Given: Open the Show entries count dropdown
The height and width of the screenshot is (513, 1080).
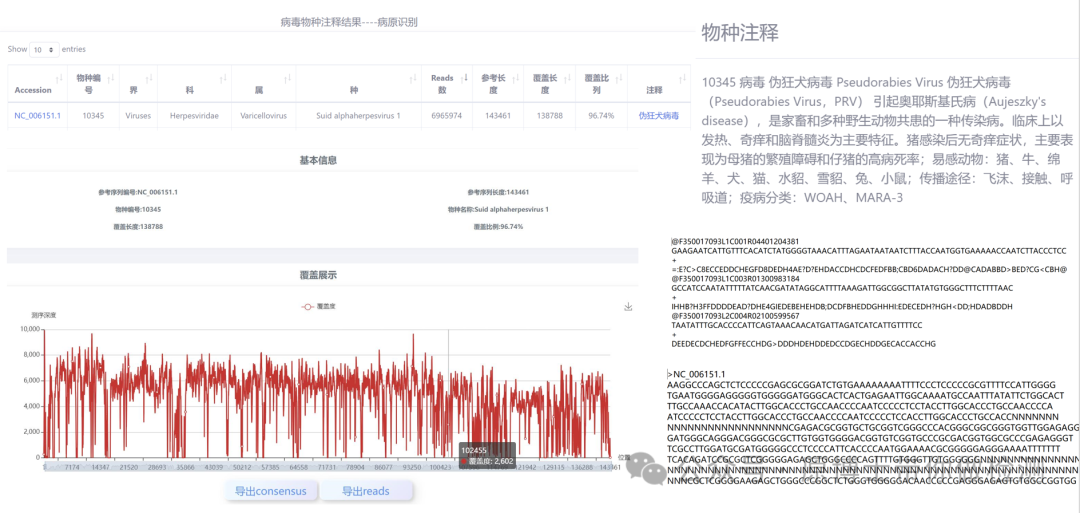Looking at the screenshot, I should pyautogui.click(x=44, y=49).
